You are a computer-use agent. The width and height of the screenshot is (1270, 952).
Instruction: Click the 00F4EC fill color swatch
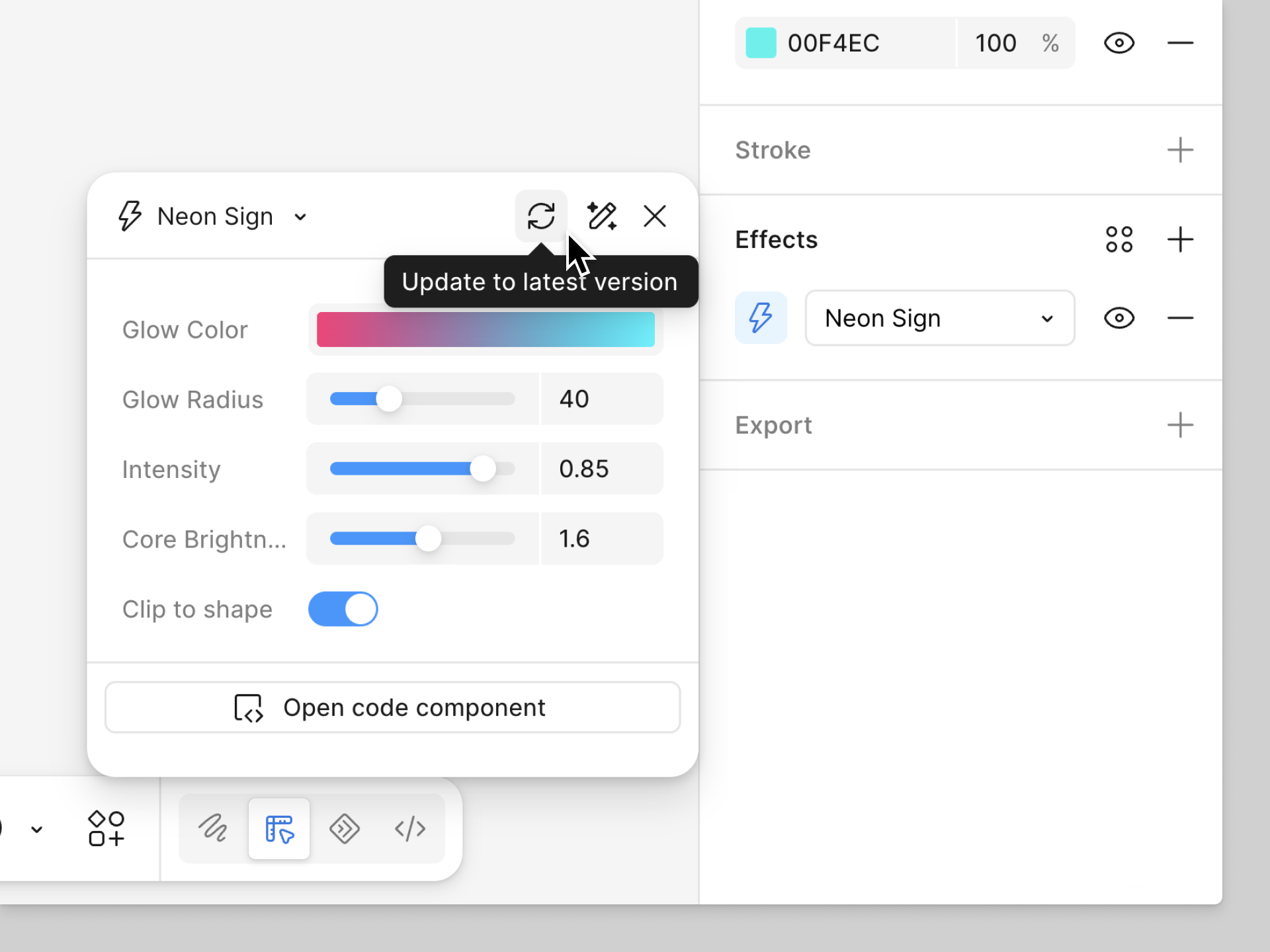click(761, 43)
